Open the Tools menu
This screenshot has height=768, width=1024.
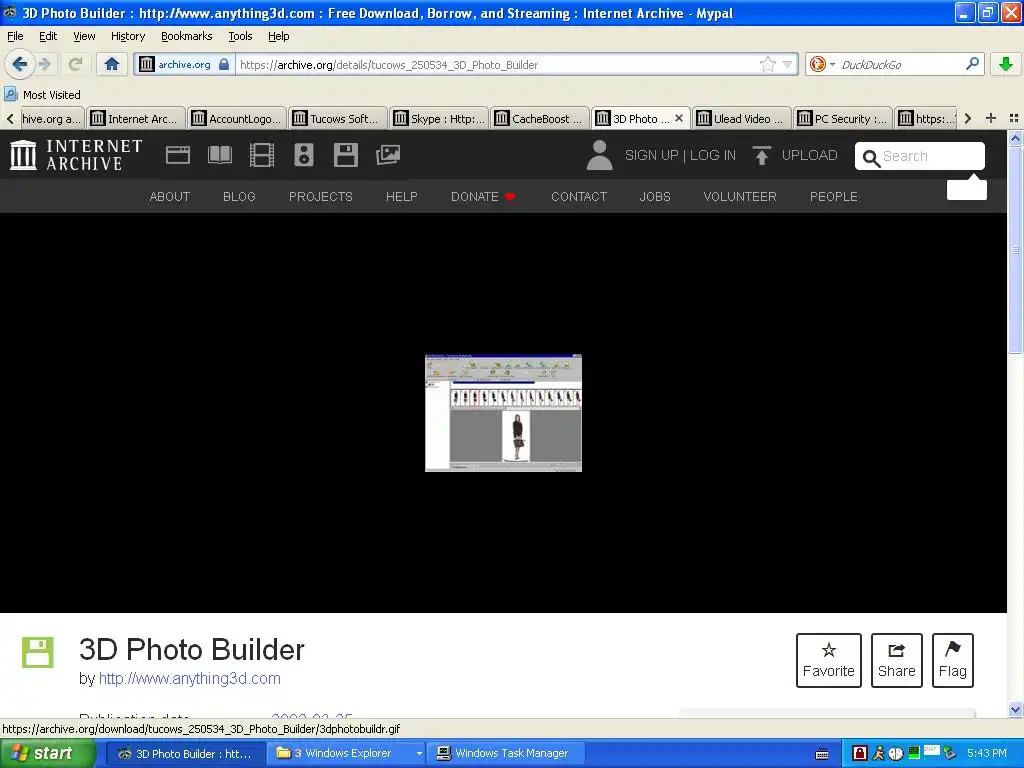240,36
